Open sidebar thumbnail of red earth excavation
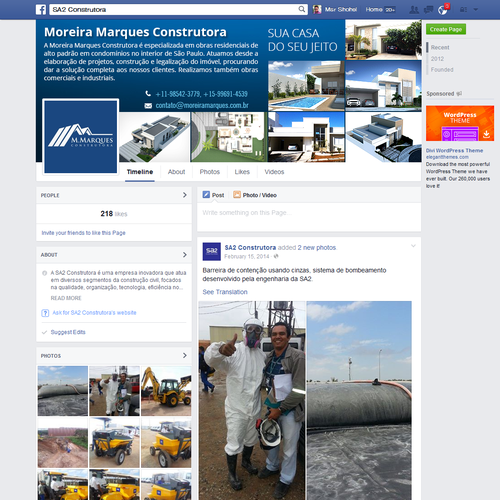The image size is (500, 500). [63, 442]
